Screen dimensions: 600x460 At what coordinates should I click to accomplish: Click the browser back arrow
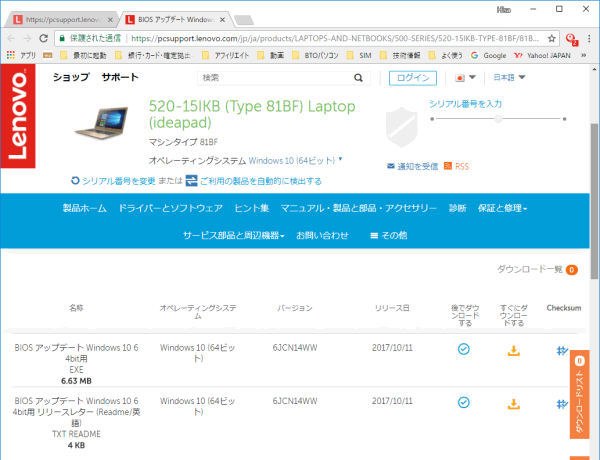point(11,38)
